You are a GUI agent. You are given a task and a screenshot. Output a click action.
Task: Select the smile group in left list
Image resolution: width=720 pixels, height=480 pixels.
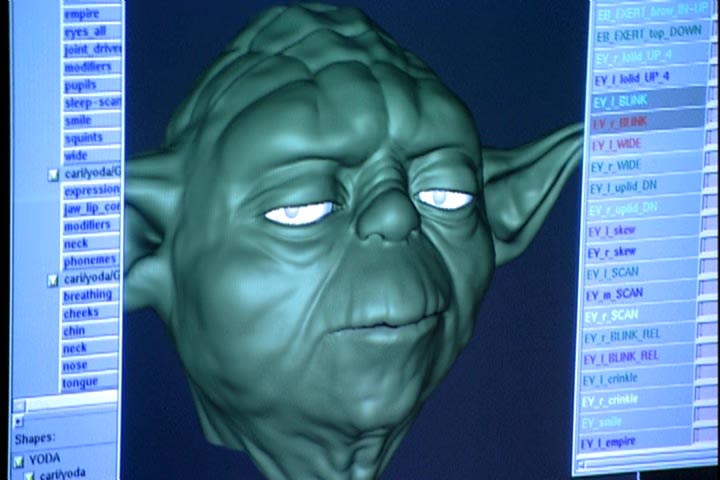click(91, 120)
